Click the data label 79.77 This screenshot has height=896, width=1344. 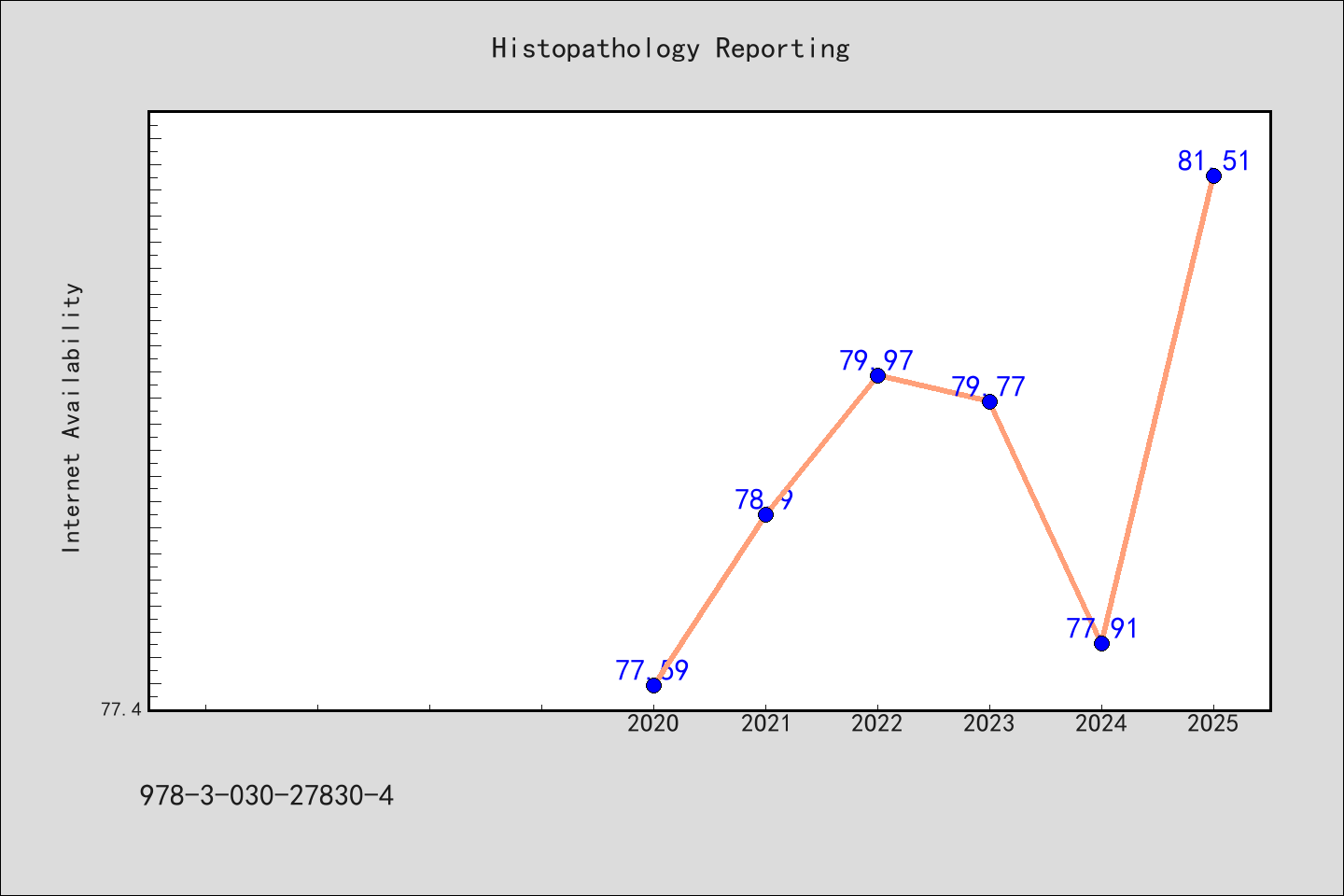click(988, 386)
